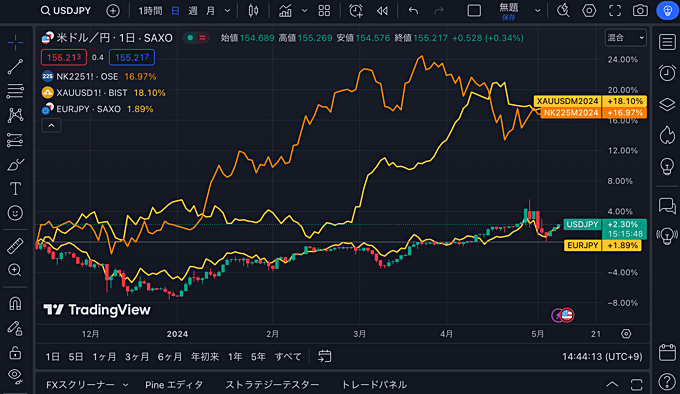
Task: Open the help center question icon
Action: coord(667,382)
